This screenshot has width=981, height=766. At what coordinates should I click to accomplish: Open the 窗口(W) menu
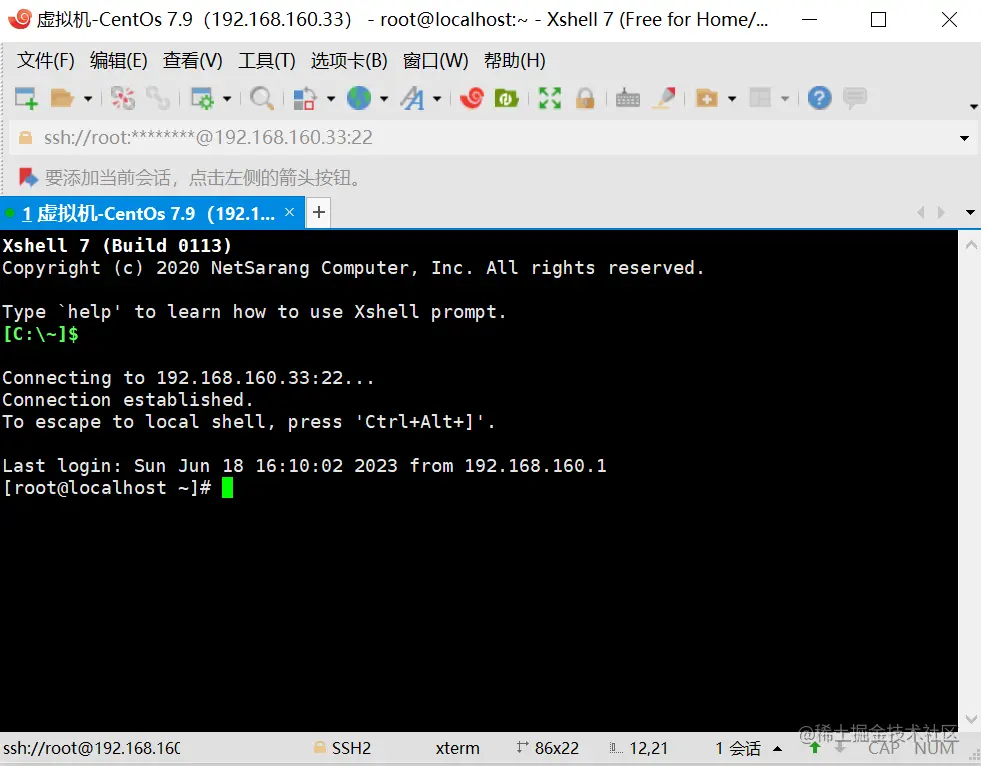pos(435,61)
